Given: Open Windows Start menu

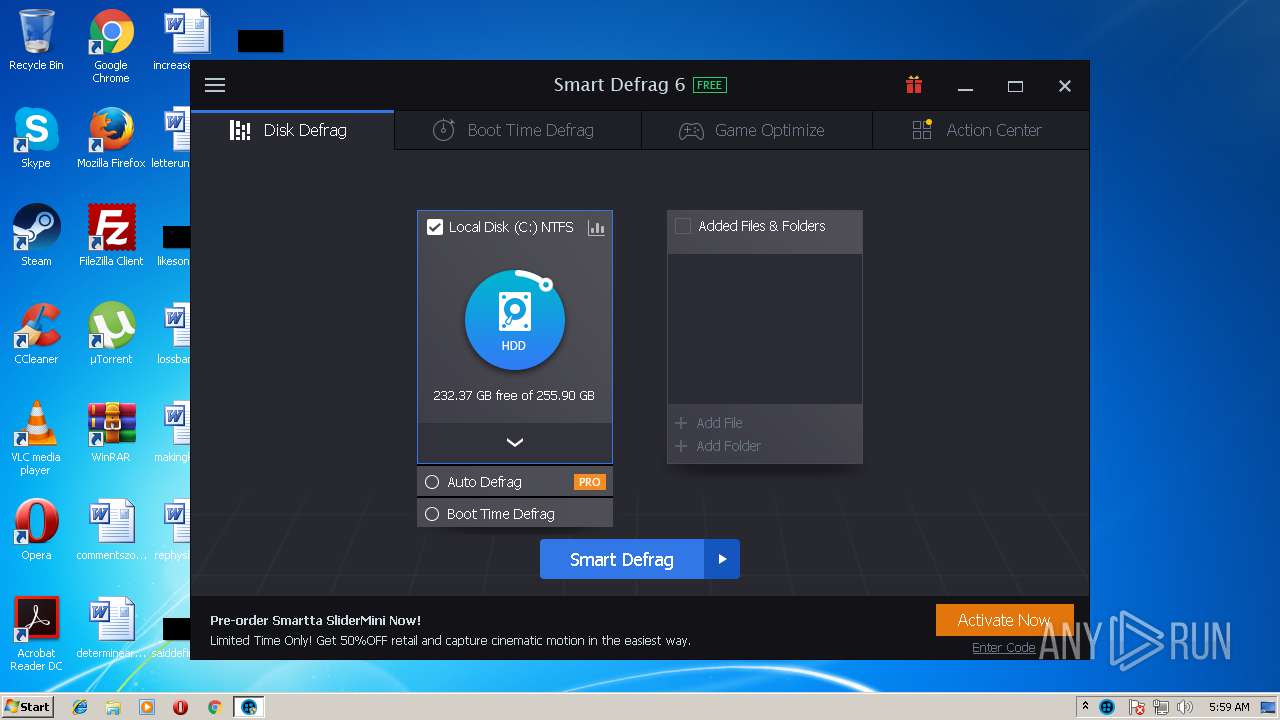Looking at the screenshot, I should [x=27, y=706].
